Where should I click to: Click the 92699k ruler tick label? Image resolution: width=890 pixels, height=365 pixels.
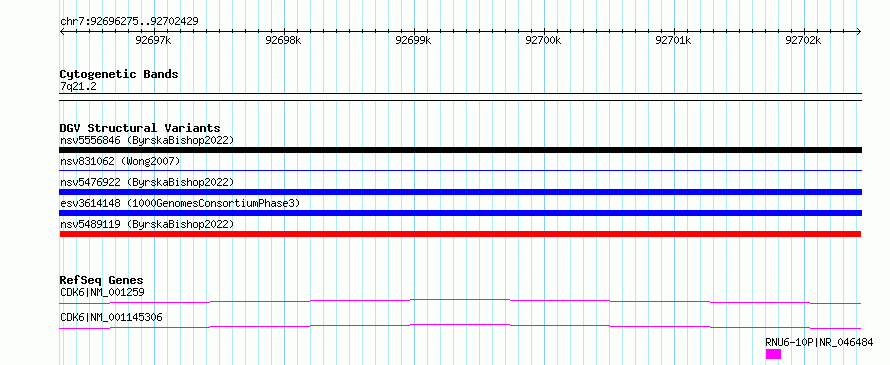coord(414,40)
